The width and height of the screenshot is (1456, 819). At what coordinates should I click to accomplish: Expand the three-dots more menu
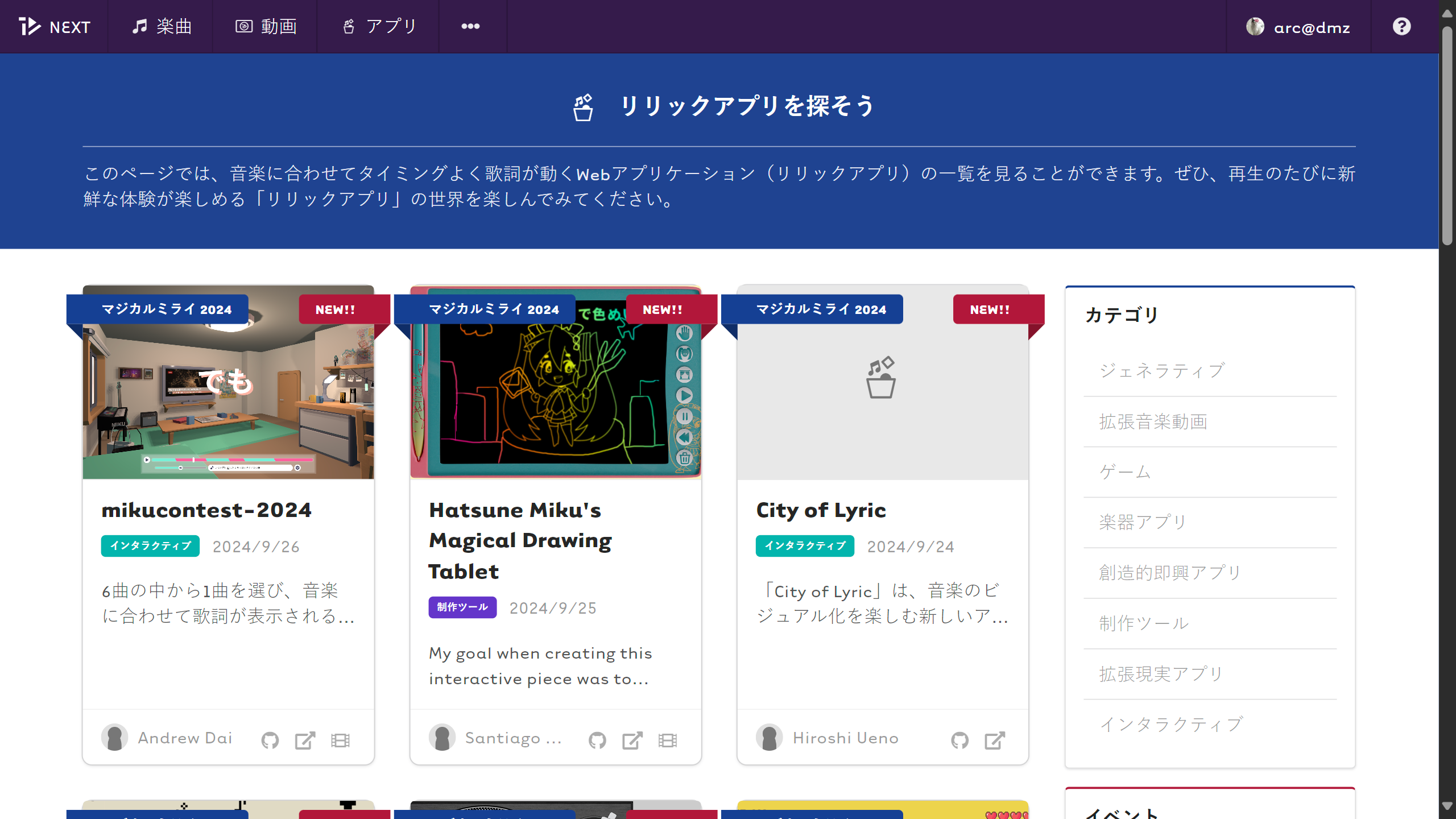470,26
